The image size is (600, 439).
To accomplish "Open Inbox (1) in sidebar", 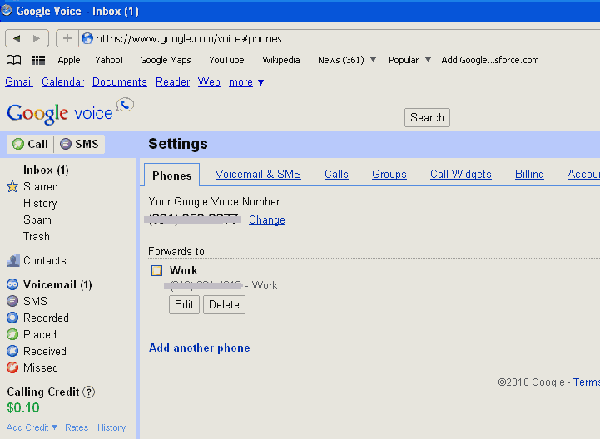I will pos(46,170).
